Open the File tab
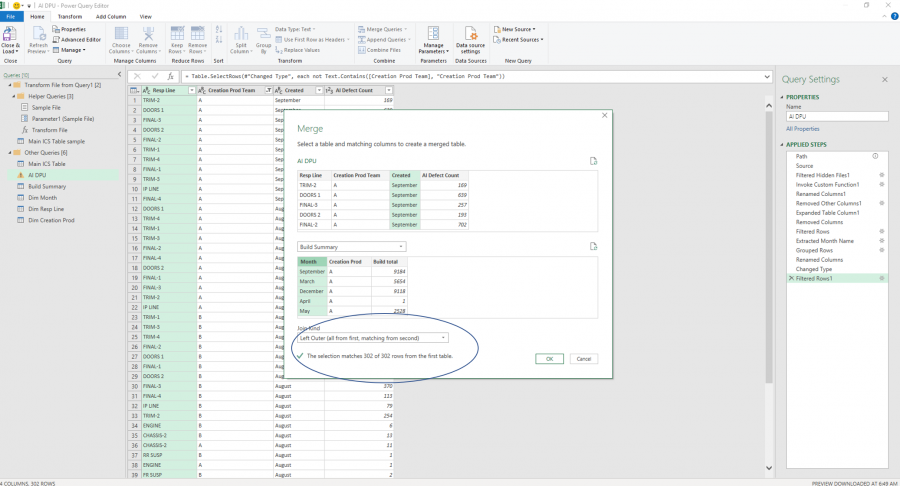This screenshot has height=486, width=900. coord(10,17)
